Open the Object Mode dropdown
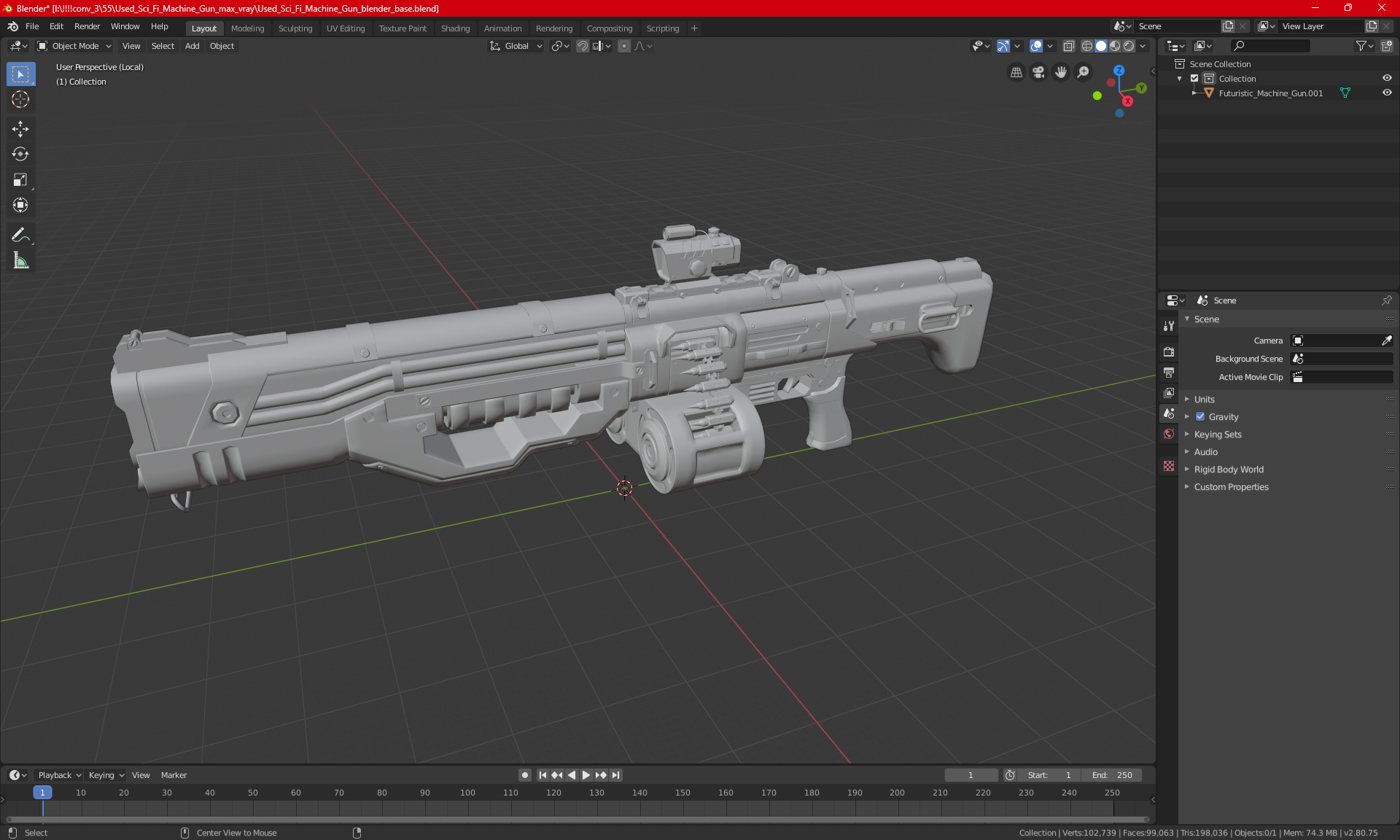 (74, 46)
